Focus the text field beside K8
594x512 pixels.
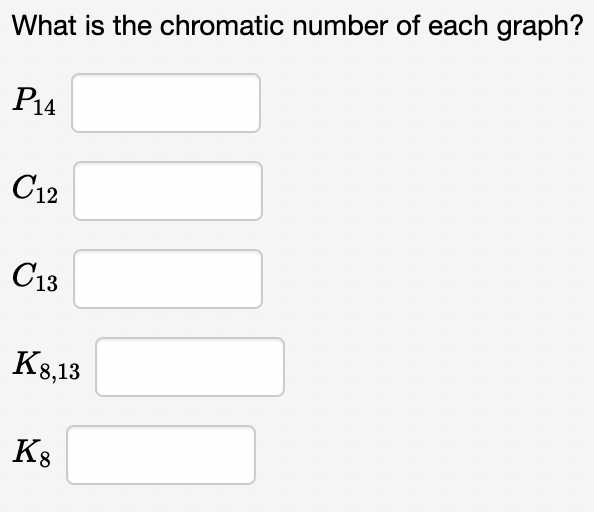click(x=161, y=455)
